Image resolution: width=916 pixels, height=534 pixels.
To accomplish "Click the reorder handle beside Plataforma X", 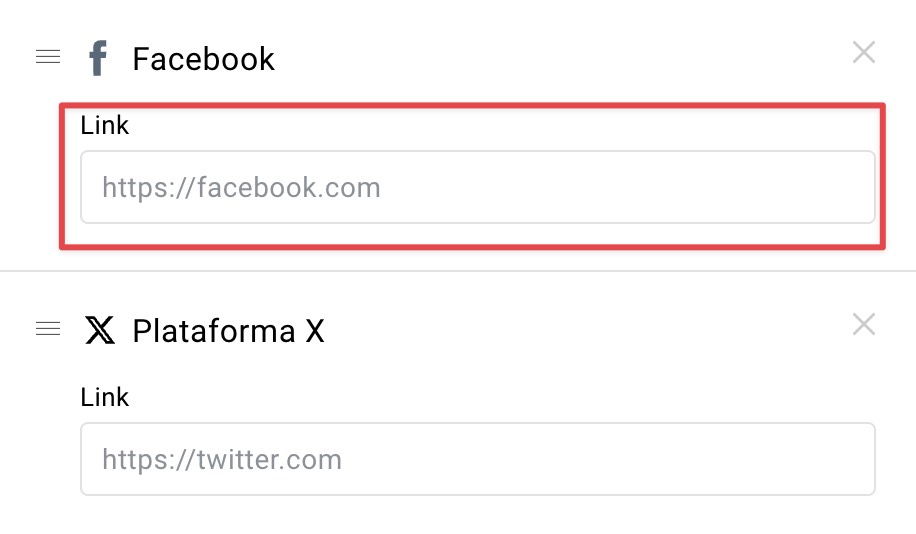I will point(48,329).
